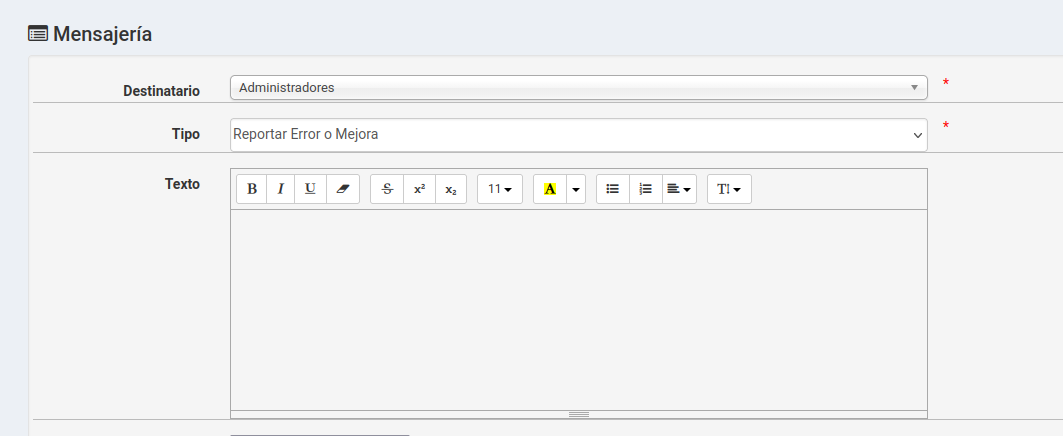The image size is (1063, 436).
Task: Click the Mensajería list icon in the header
Action: (38, 34)
